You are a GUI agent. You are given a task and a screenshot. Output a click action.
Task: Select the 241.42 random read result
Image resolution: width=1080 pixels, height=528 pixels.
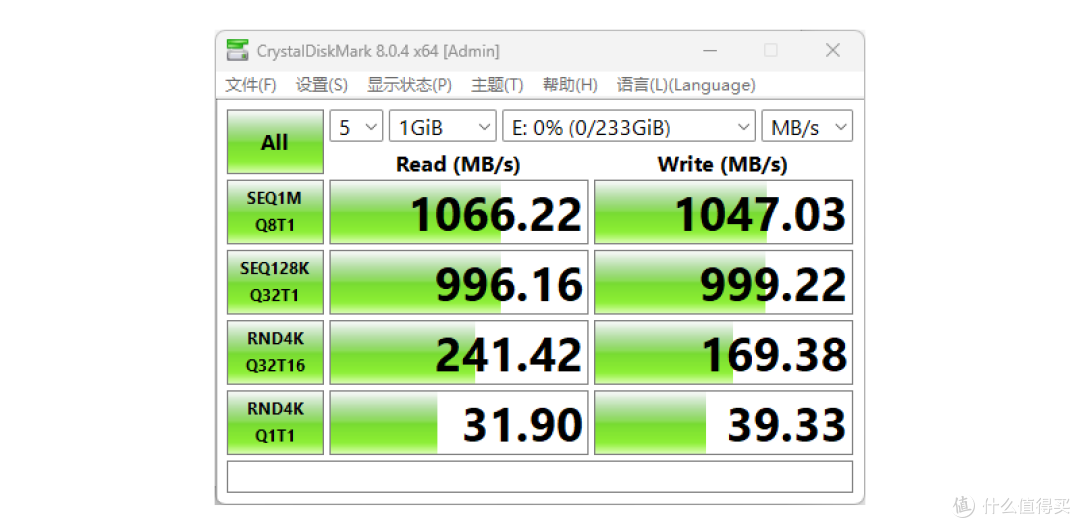tap(459, 352)
